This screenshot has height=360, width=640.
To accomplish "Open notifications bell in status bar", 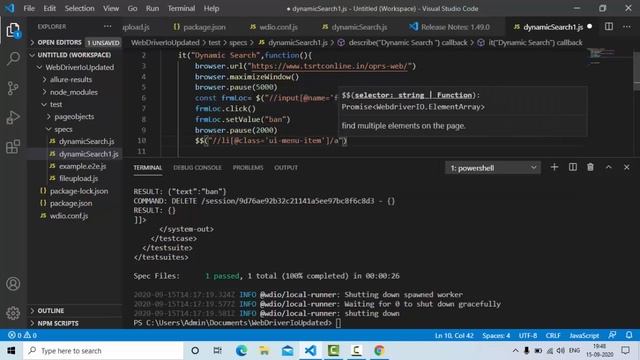I will coord(629,335).
